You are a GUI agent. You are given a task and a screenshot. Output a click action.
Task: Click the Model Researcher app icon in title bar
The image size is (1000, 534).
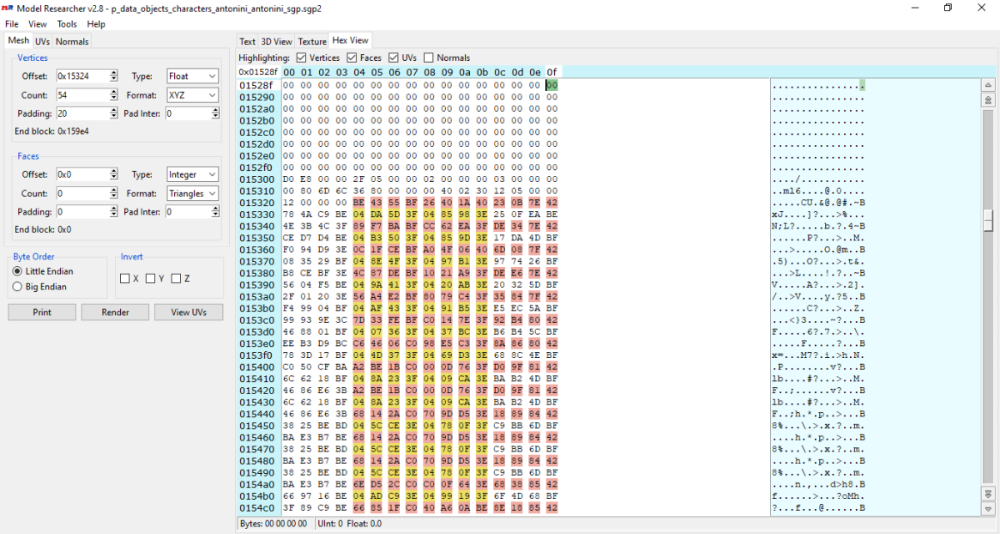point(8,8)
